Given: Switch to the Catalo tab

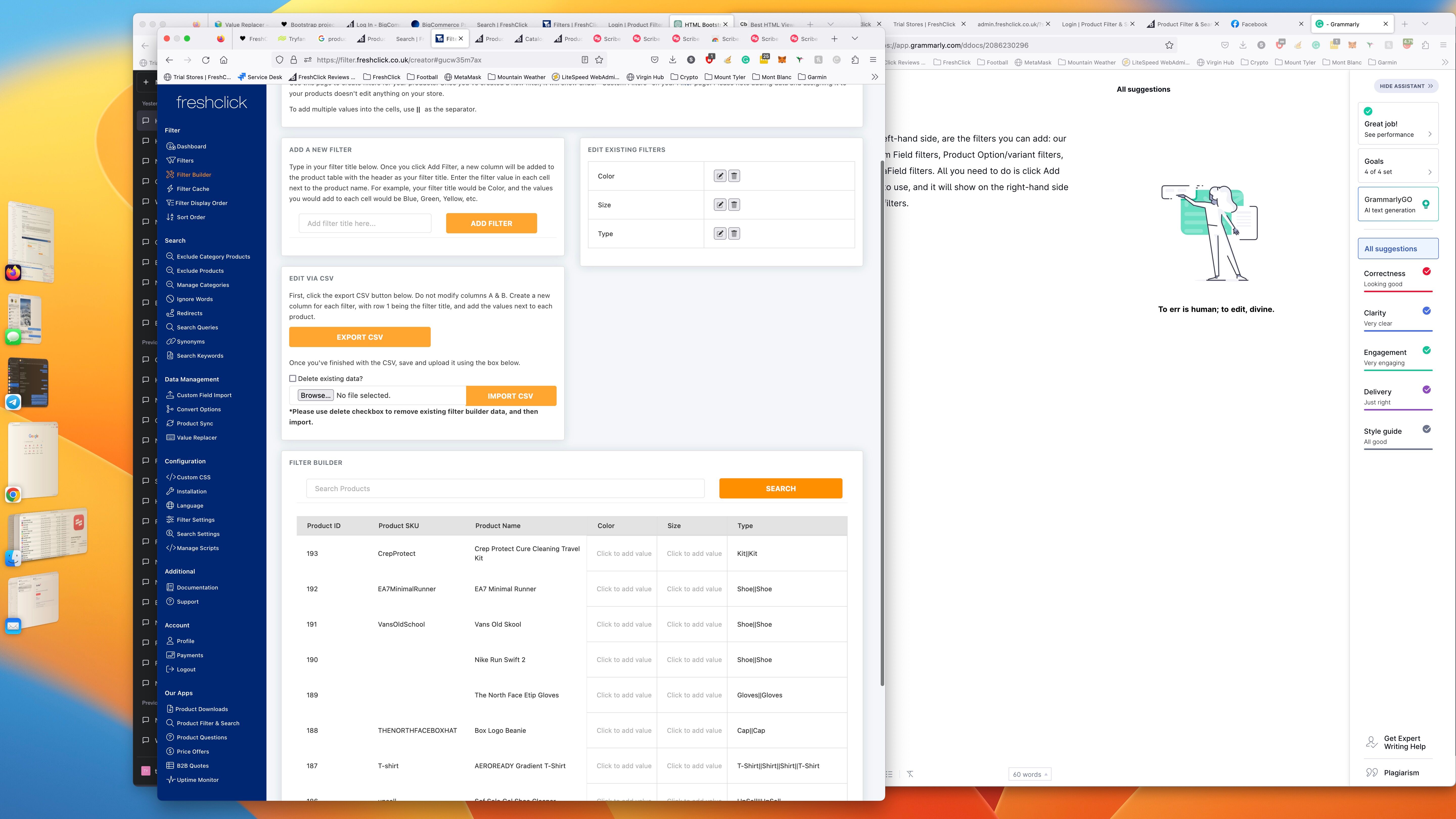Looking at the screenshot, I should coord(528,38).
